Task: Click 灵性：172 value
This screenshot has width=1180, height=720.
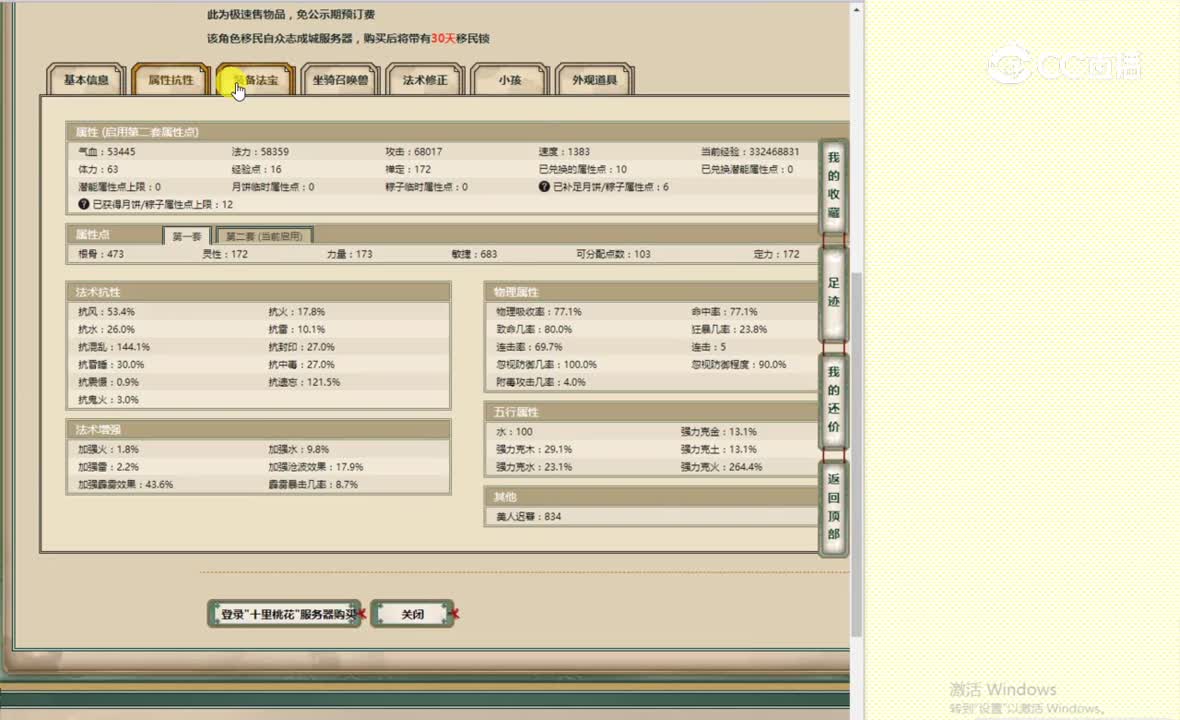Action: pos(225,254)
